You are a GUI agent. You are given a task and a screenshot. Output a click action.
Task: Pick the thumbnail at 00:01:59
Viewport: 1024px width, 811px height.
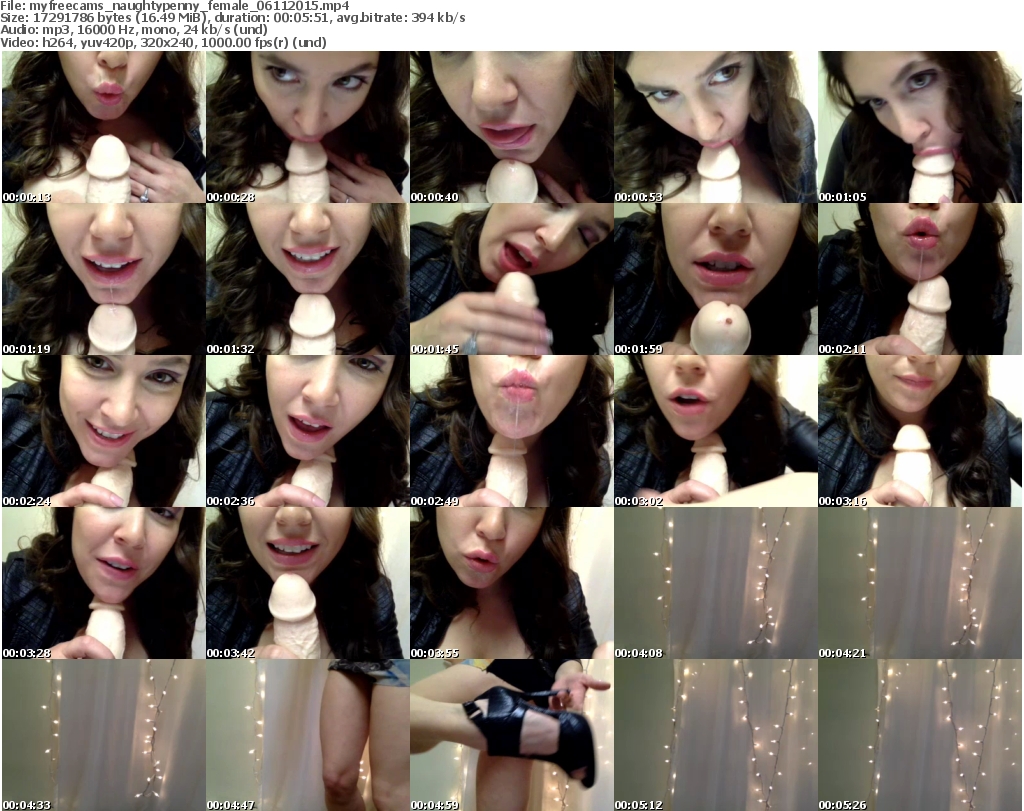(x=716, y=279)
